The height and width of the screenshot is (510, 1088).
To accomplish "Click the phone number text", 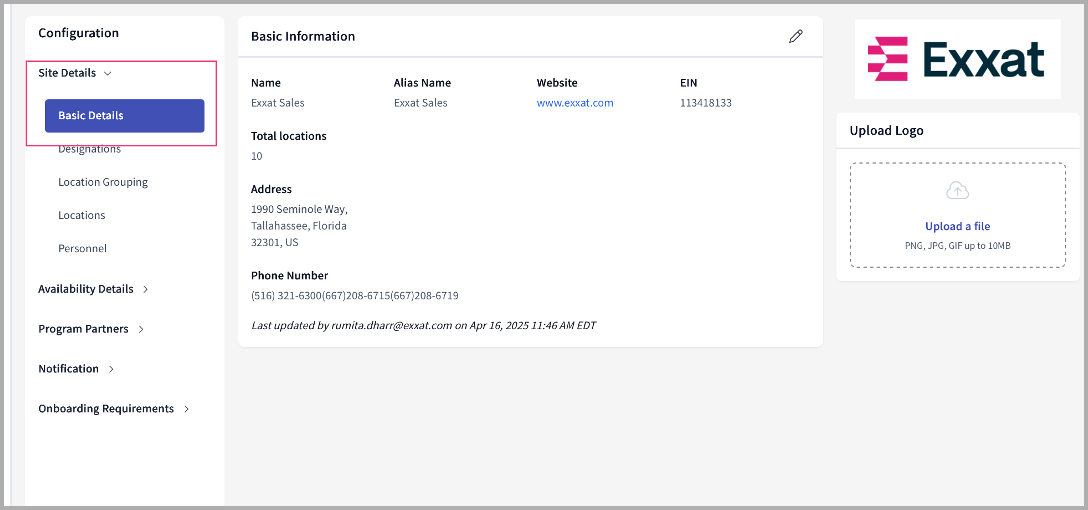I will (x=354, y=296).
